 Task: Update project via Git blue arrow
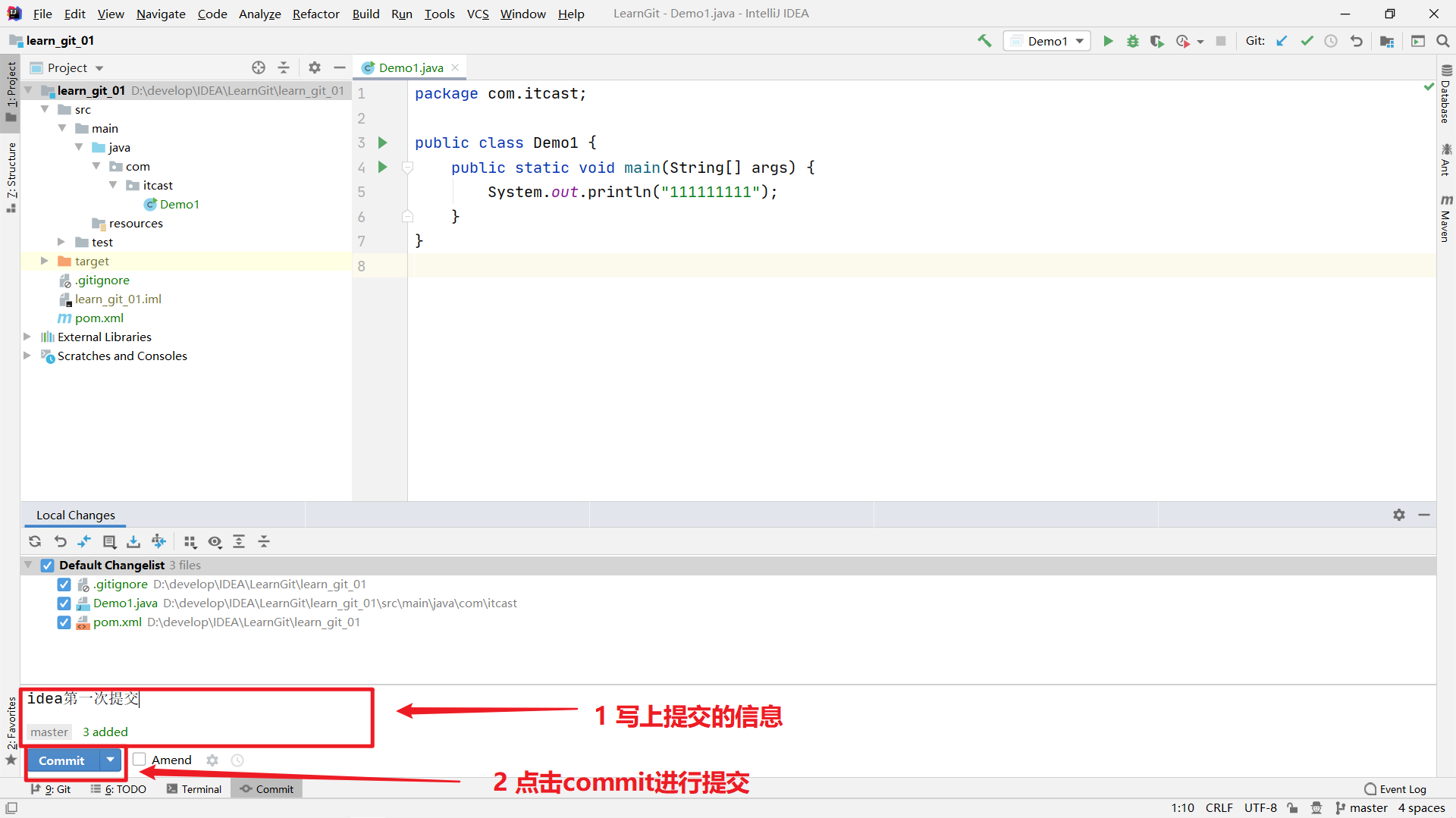pos(1282,41)
